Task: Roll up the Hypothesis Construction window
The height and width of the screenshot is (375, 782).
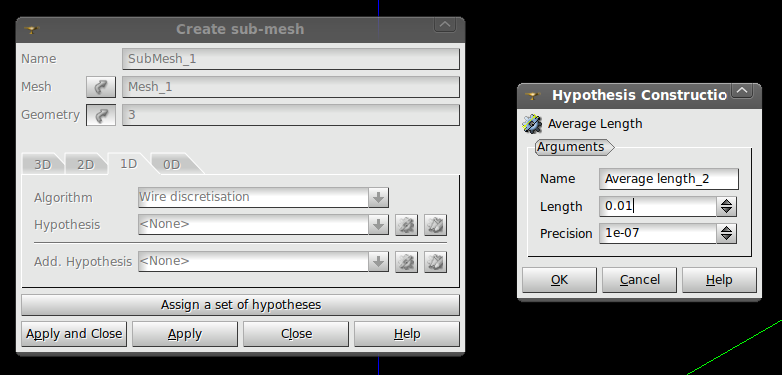Action: tap(742, 90)
